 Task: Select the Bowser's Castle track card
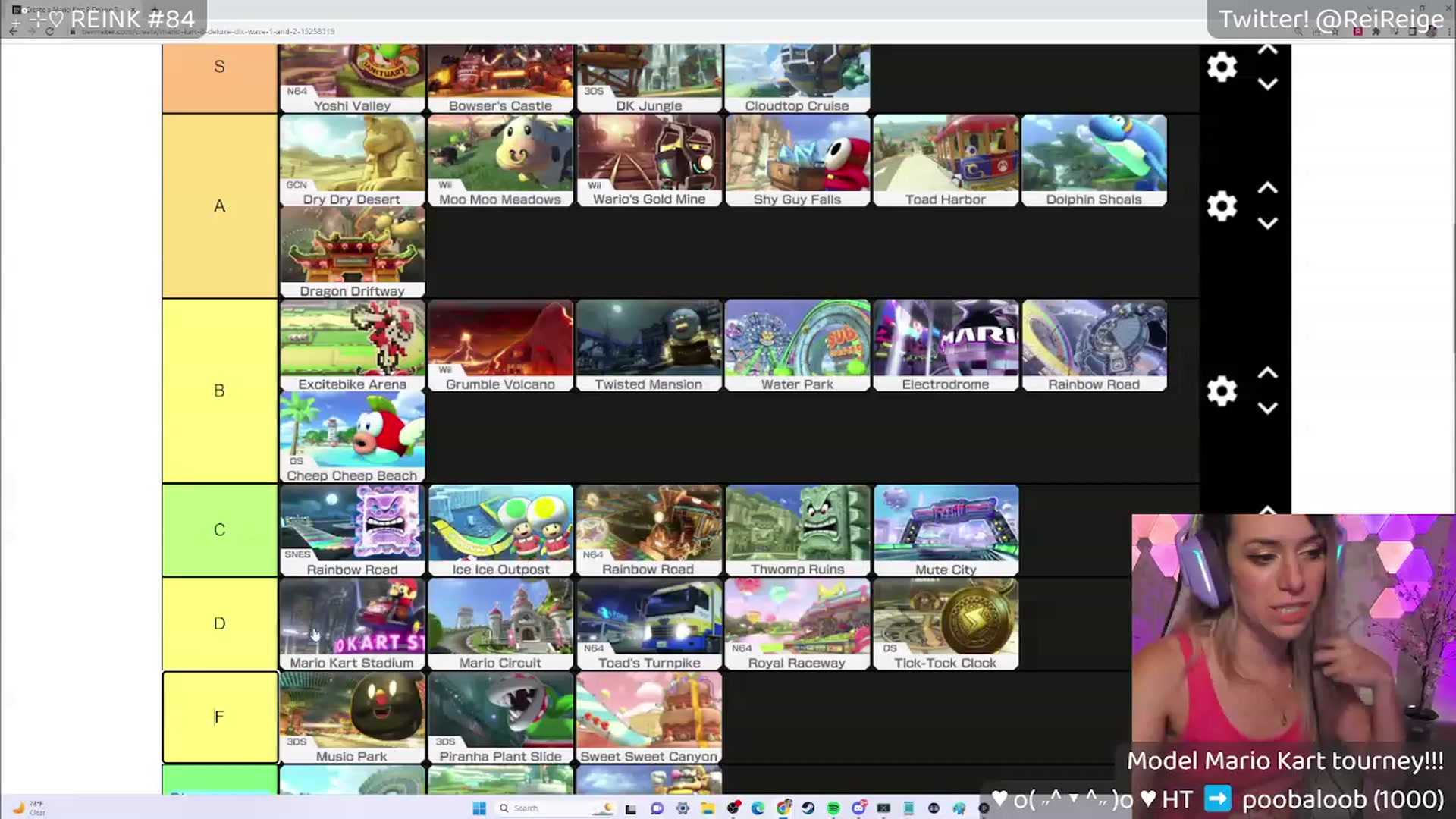click(x=500, y=78)
